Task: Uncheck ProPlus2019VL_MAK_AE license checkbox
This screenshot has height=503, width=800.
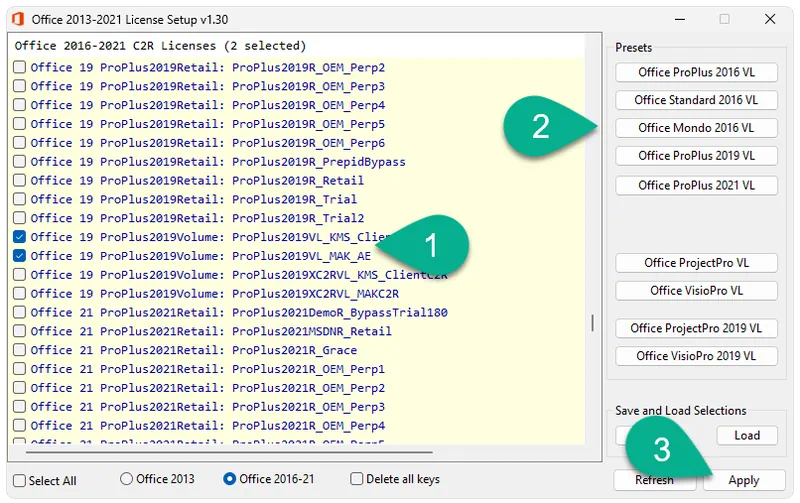Action: click(x=20, y=256)
